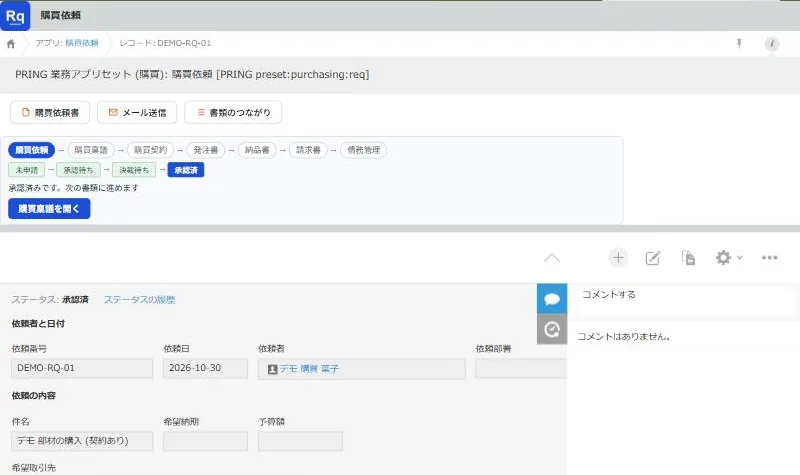
Task: Click the 承認待ち status chip
Action: tap(79, 170)
